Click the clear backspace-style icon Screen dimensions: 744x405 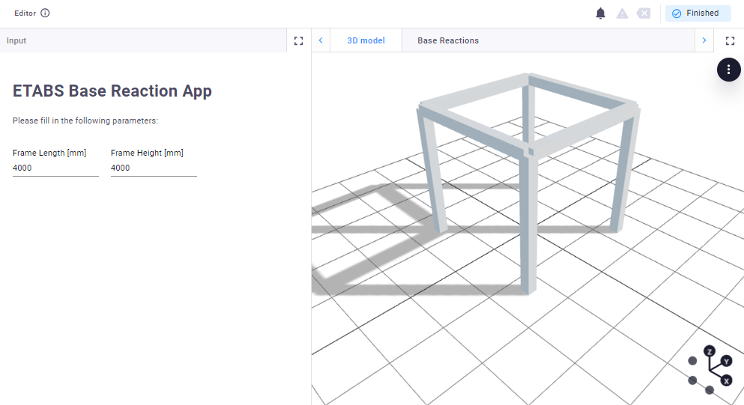coord(643,13)
